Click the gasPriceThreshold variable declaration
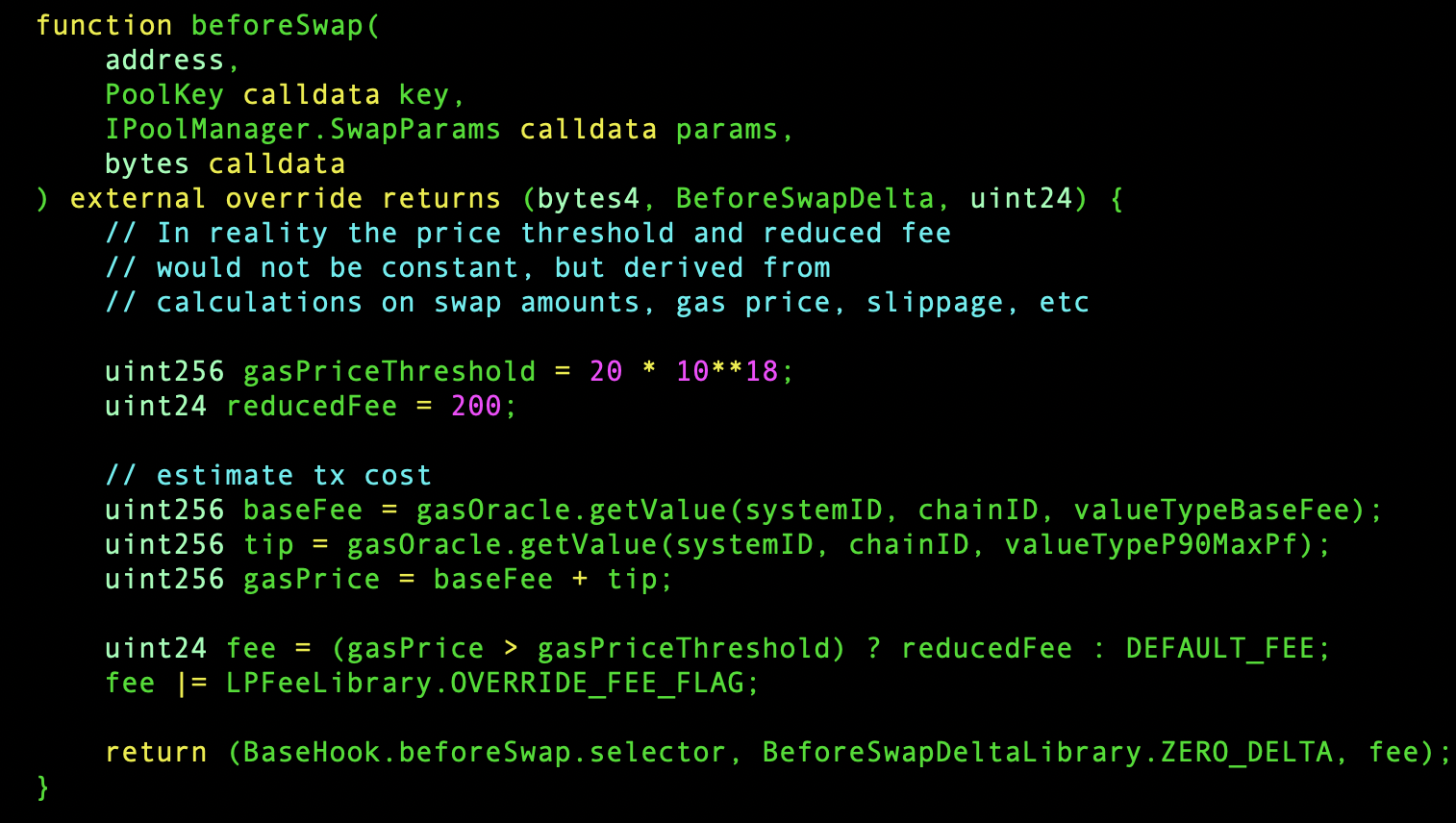The width and height of the screenshot is (1456, 823). click(x=389, y=372)
